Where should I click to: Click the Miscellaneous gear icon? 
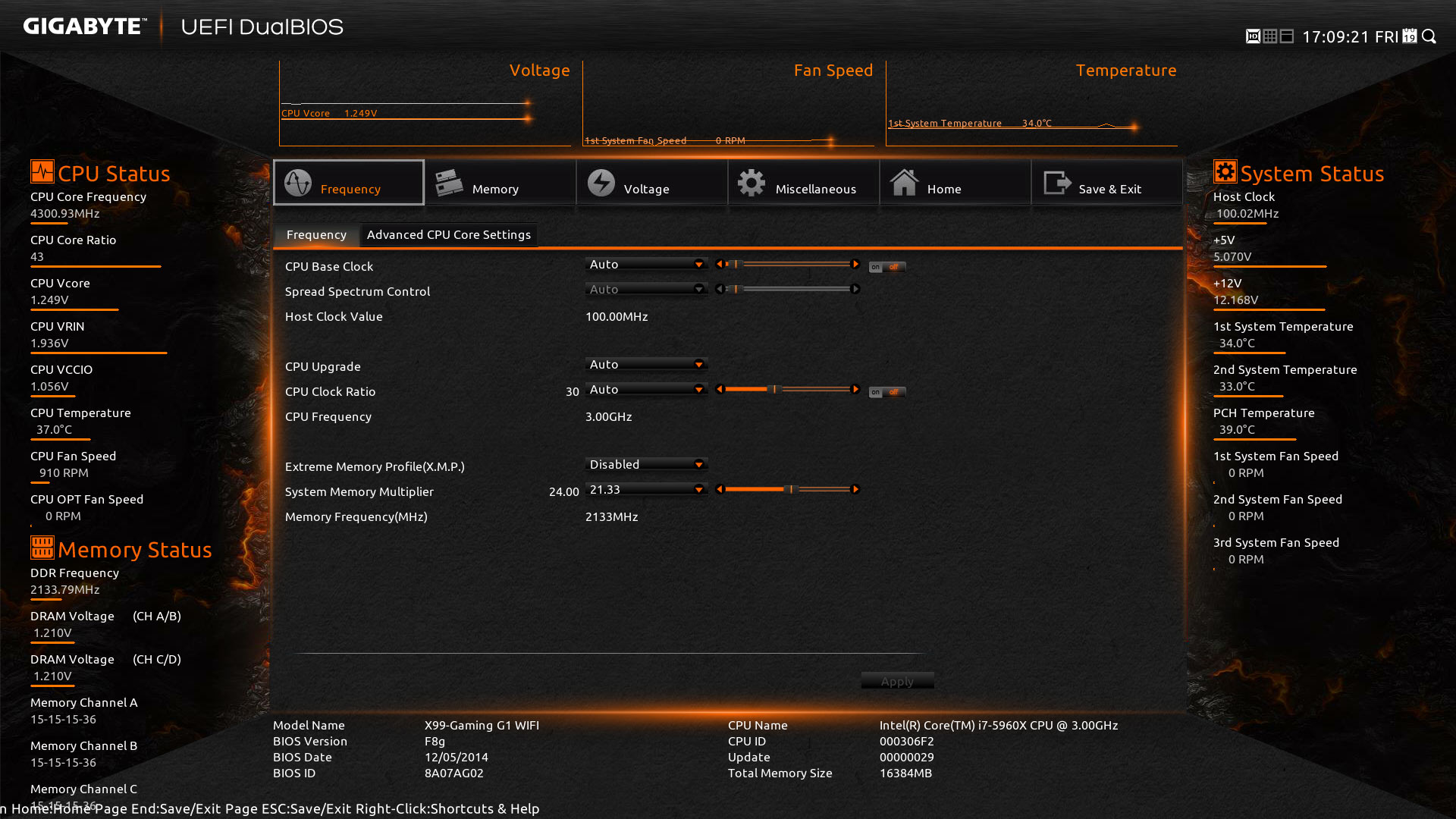752,183
